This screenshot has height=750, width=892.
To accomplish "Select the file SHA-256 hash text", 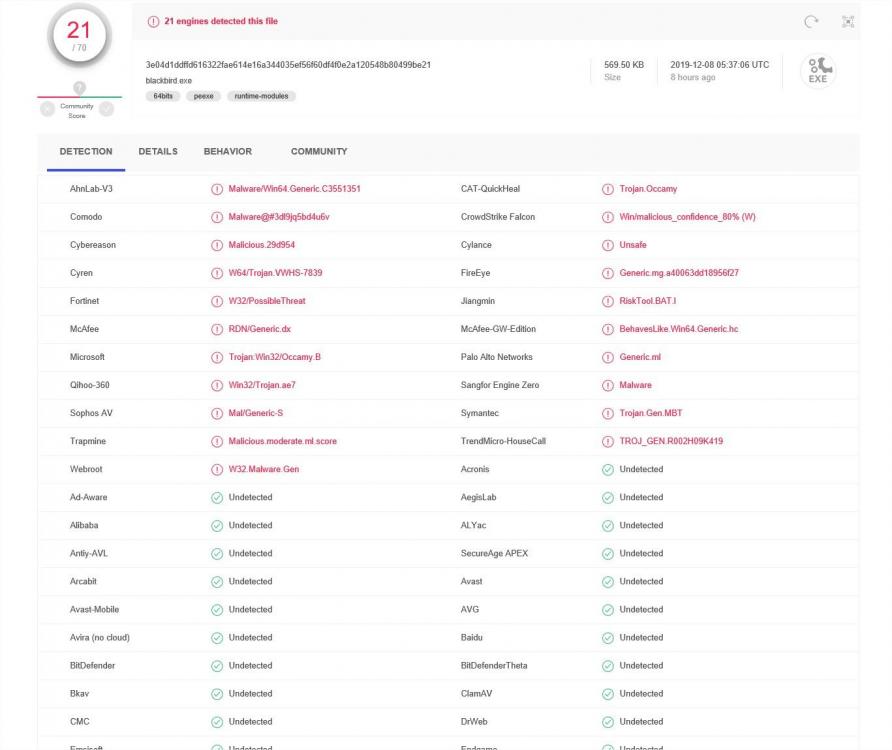I will click(x=288, y=65).
